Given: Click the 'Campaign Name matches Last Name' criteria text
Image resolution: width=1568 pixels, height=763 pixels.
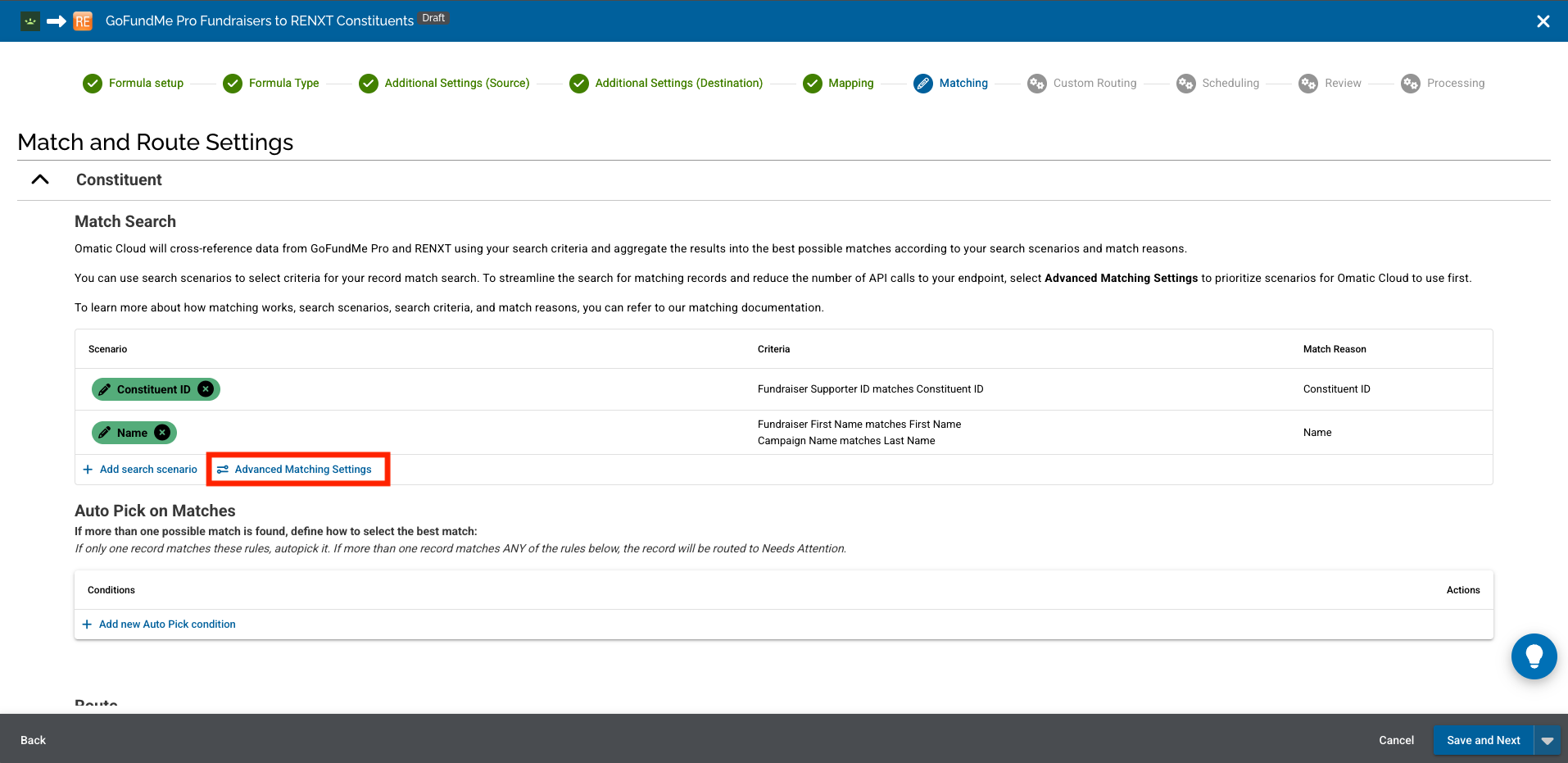Looking at the screenshot, I should coord(846,441).
